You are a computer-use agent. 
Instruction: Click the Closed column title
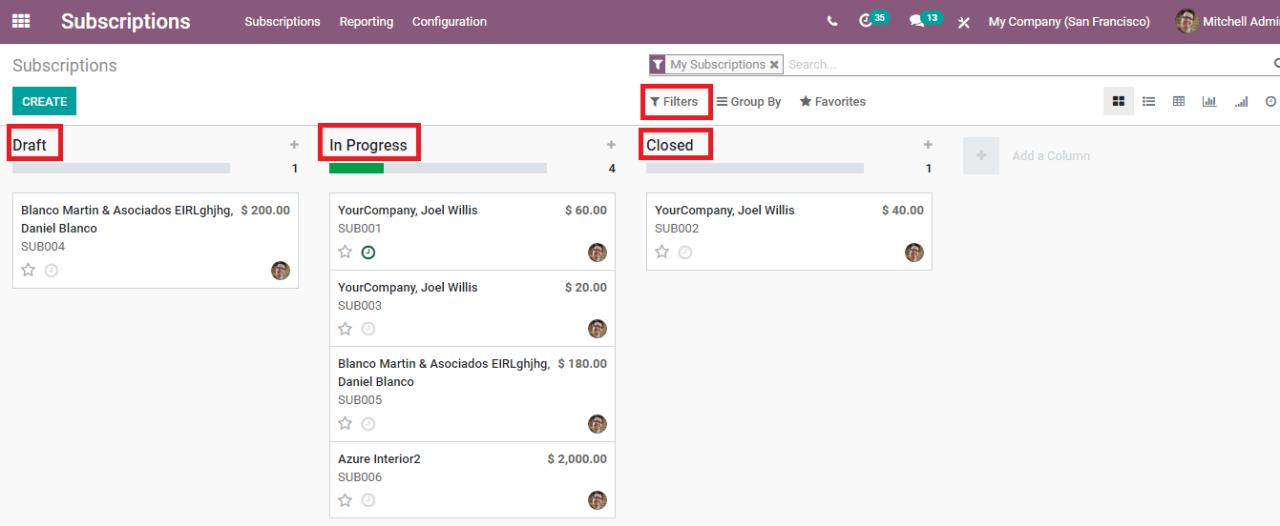click(669, 145)
